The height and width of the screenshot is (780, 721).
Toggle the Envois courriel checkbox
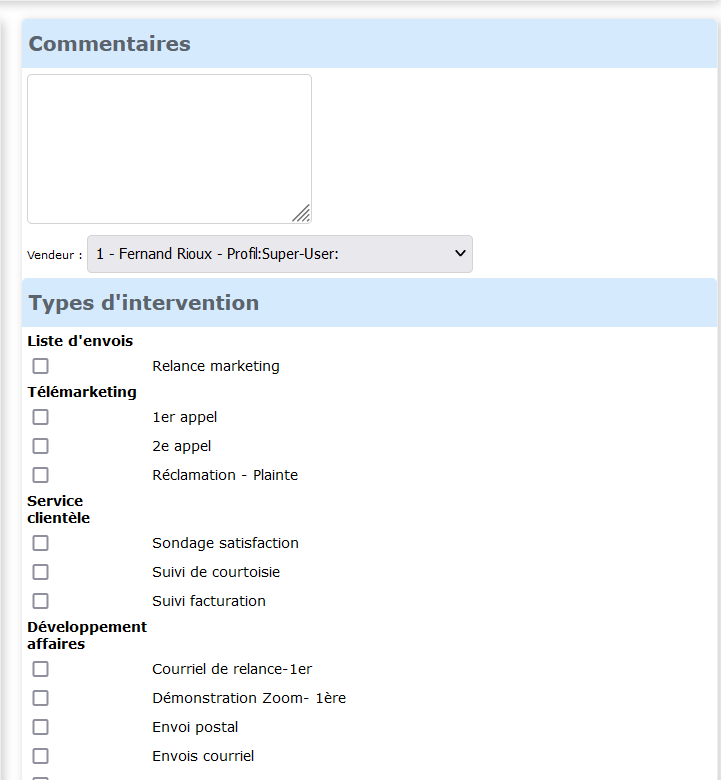point(40,756)
